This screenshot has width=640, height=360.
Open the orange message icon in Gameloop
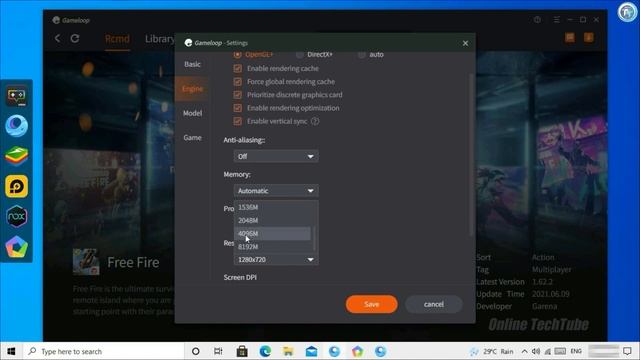[570, 38]
